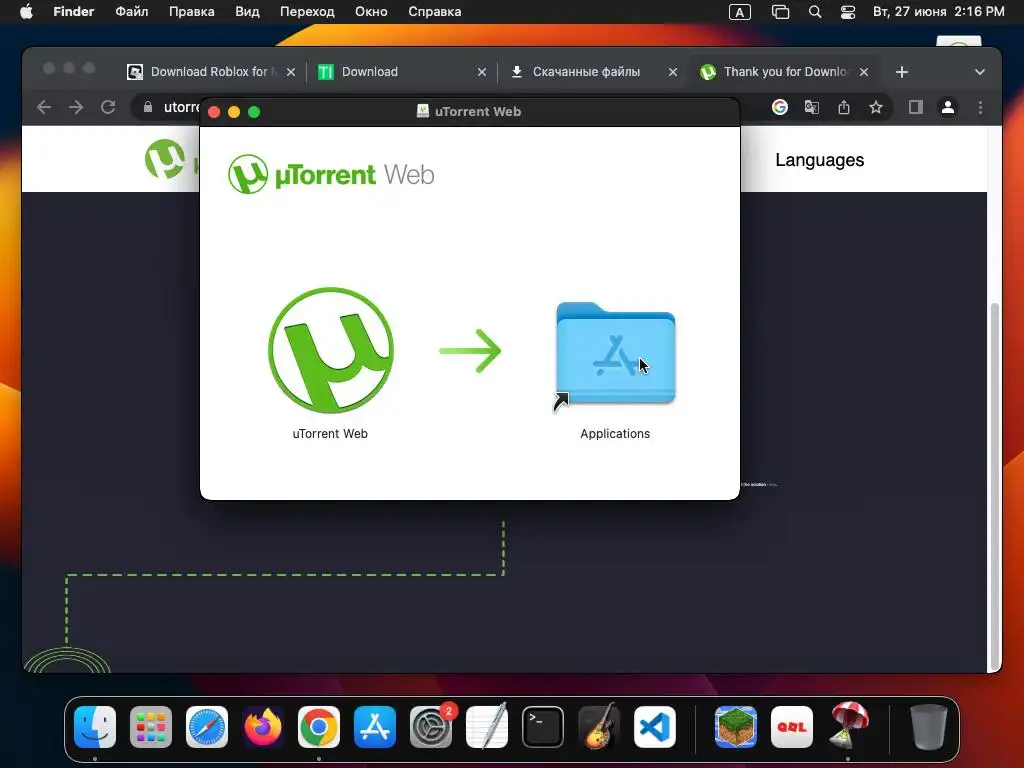Open Chrome from the Dock
This screenshot has height=768, width=1024.
(x=319, y=727)
